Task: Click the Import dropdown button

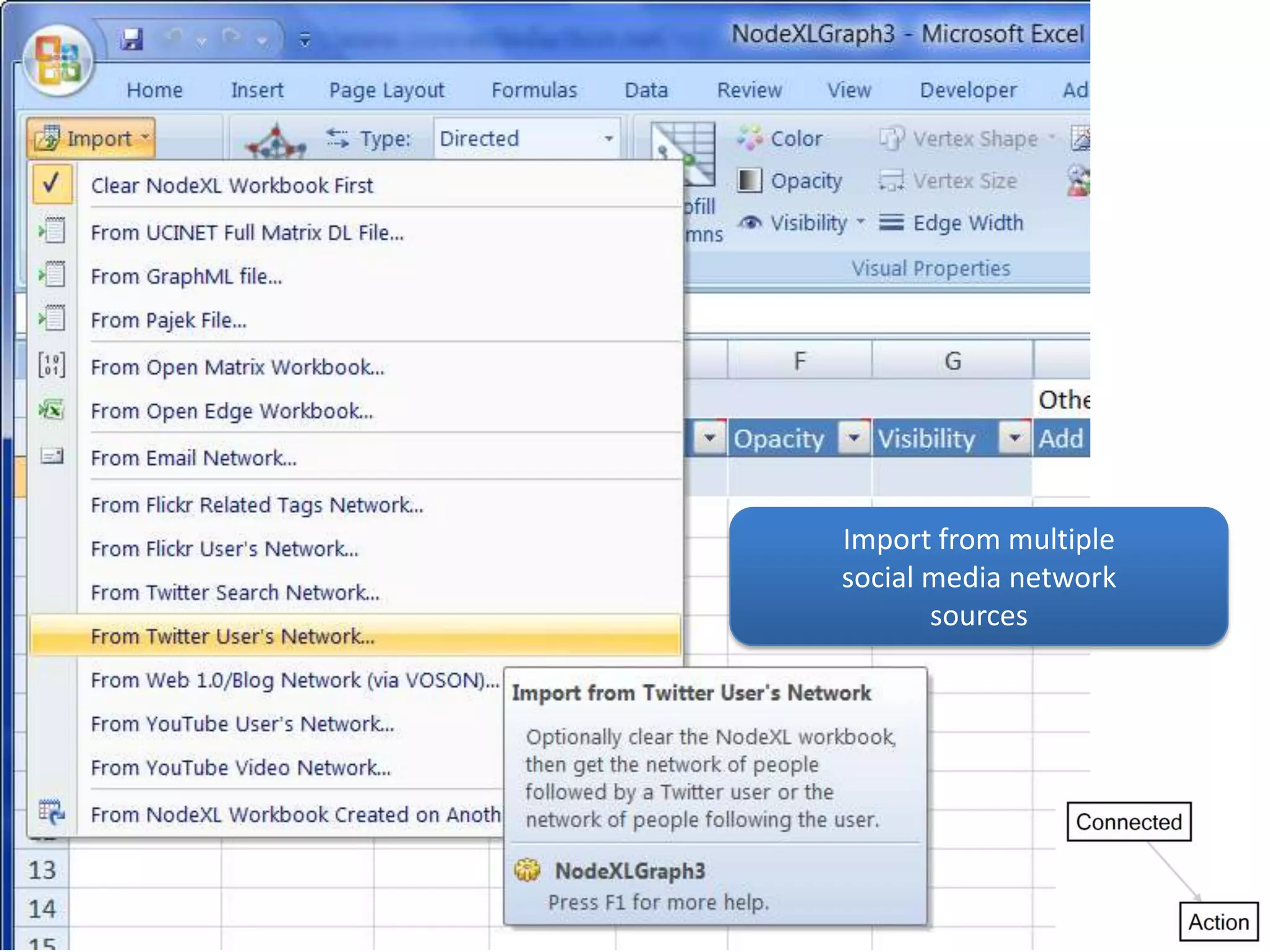Action: tap(91, 138)
